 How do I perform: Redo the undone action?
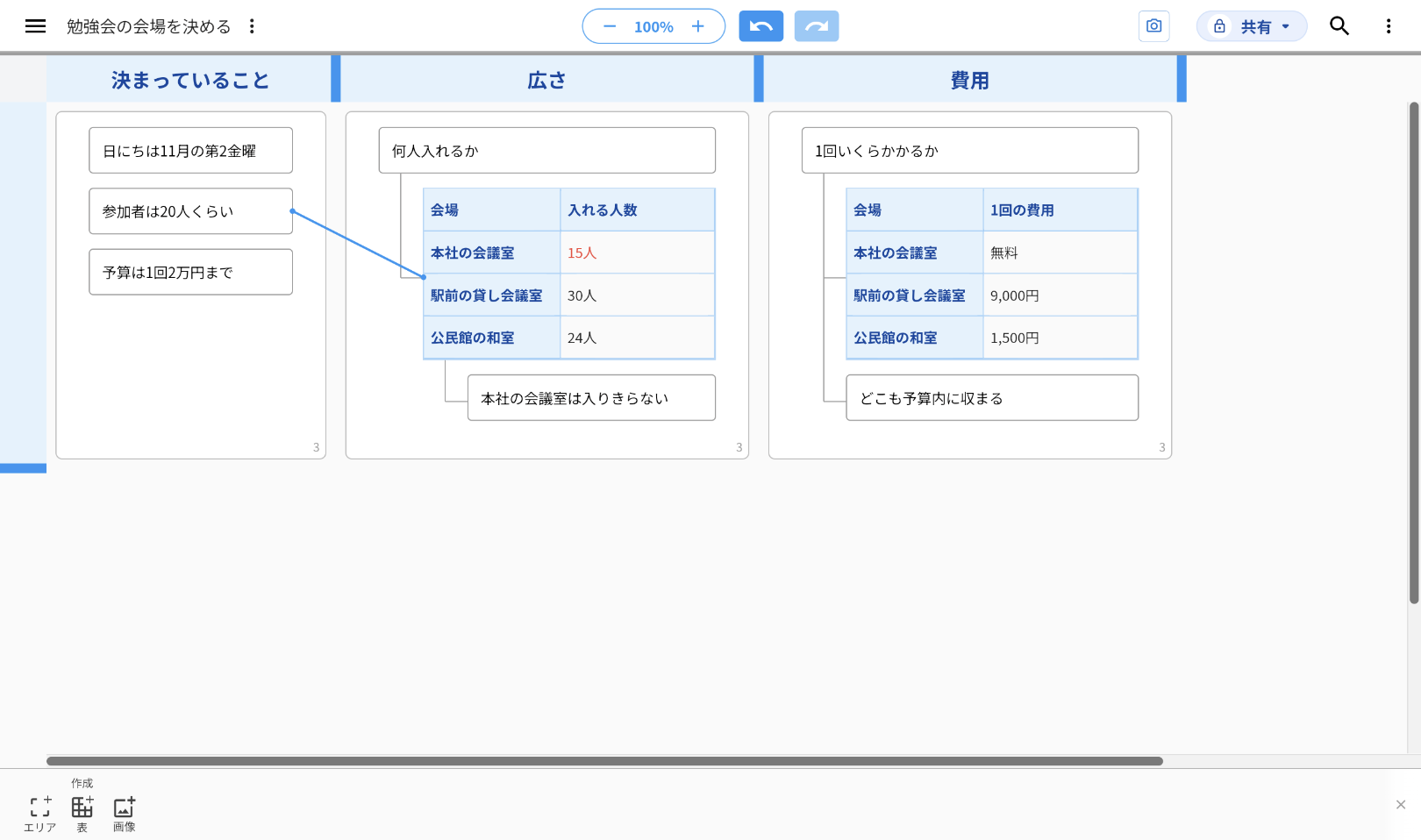[x=817, y=26]
